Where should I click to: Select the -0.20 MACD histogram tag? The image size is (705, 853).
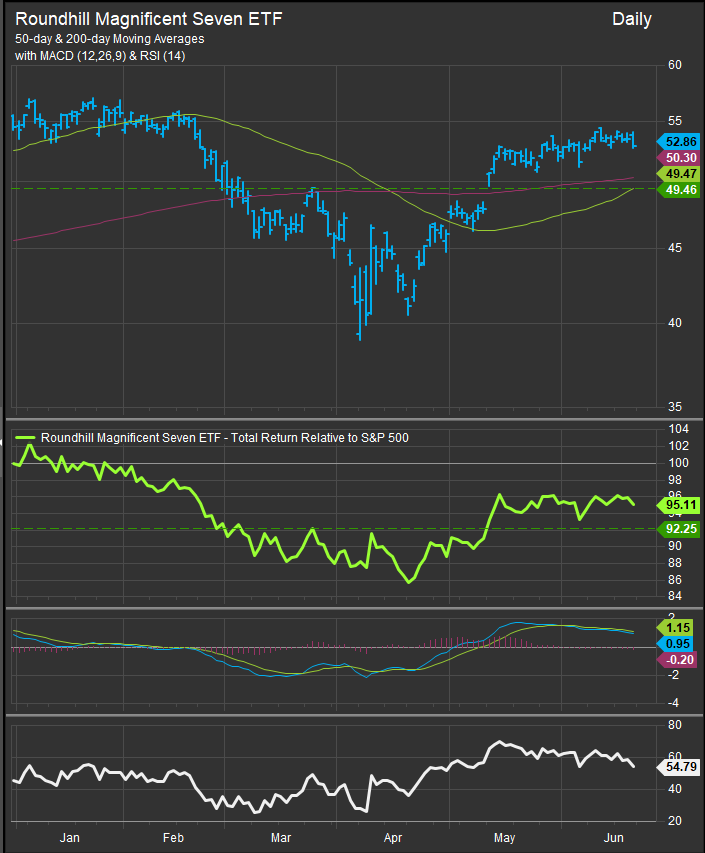point(676,660)
